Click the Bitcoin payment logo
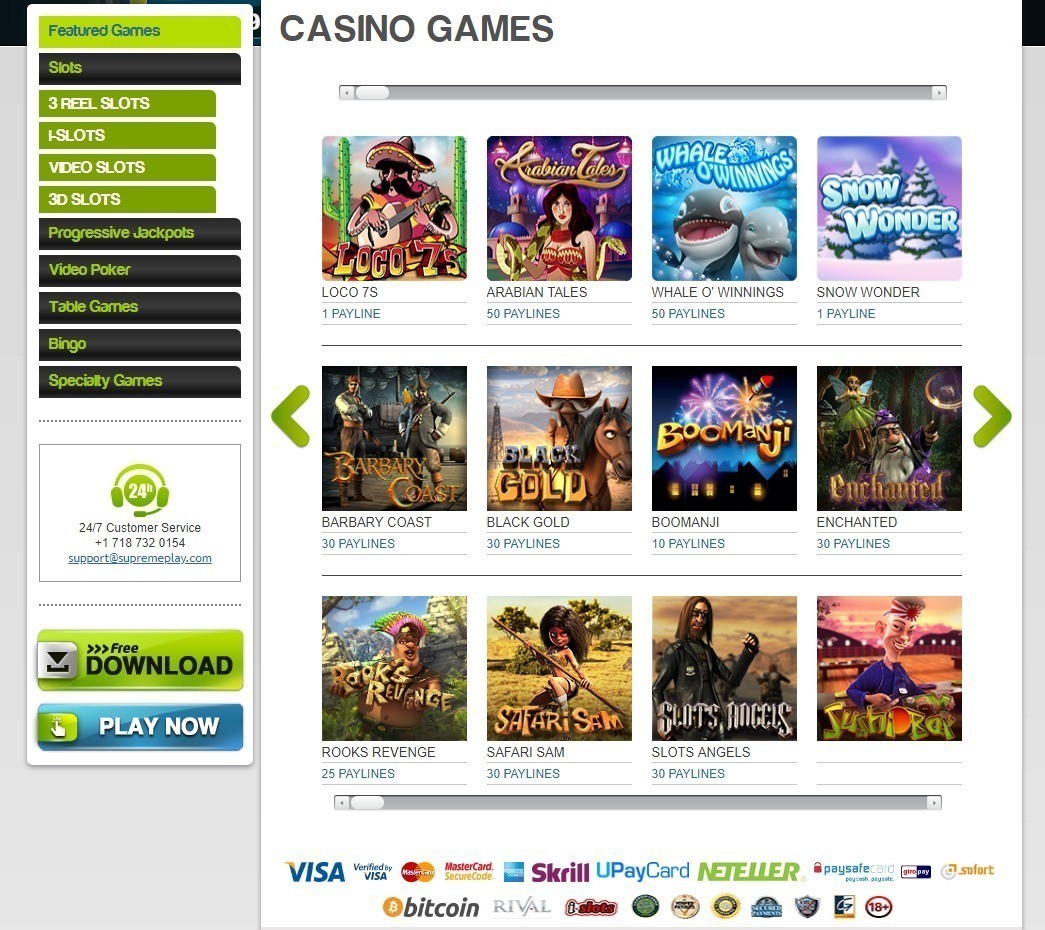 click(x=431, y=907)
